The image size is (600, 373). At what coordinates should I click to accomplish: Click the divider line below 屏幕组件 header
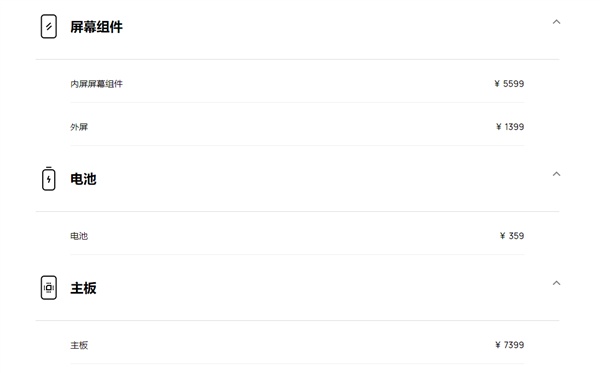(x=298, y=59)
